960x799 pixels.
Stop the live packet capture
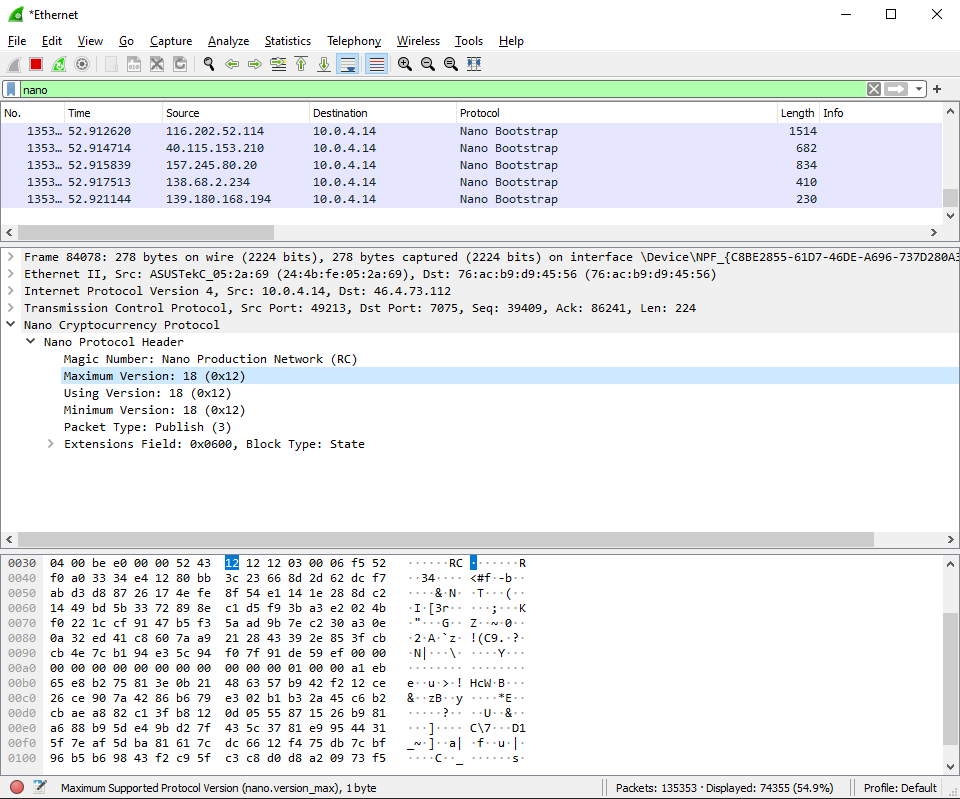pyautogui.click(x=34, y=63)
